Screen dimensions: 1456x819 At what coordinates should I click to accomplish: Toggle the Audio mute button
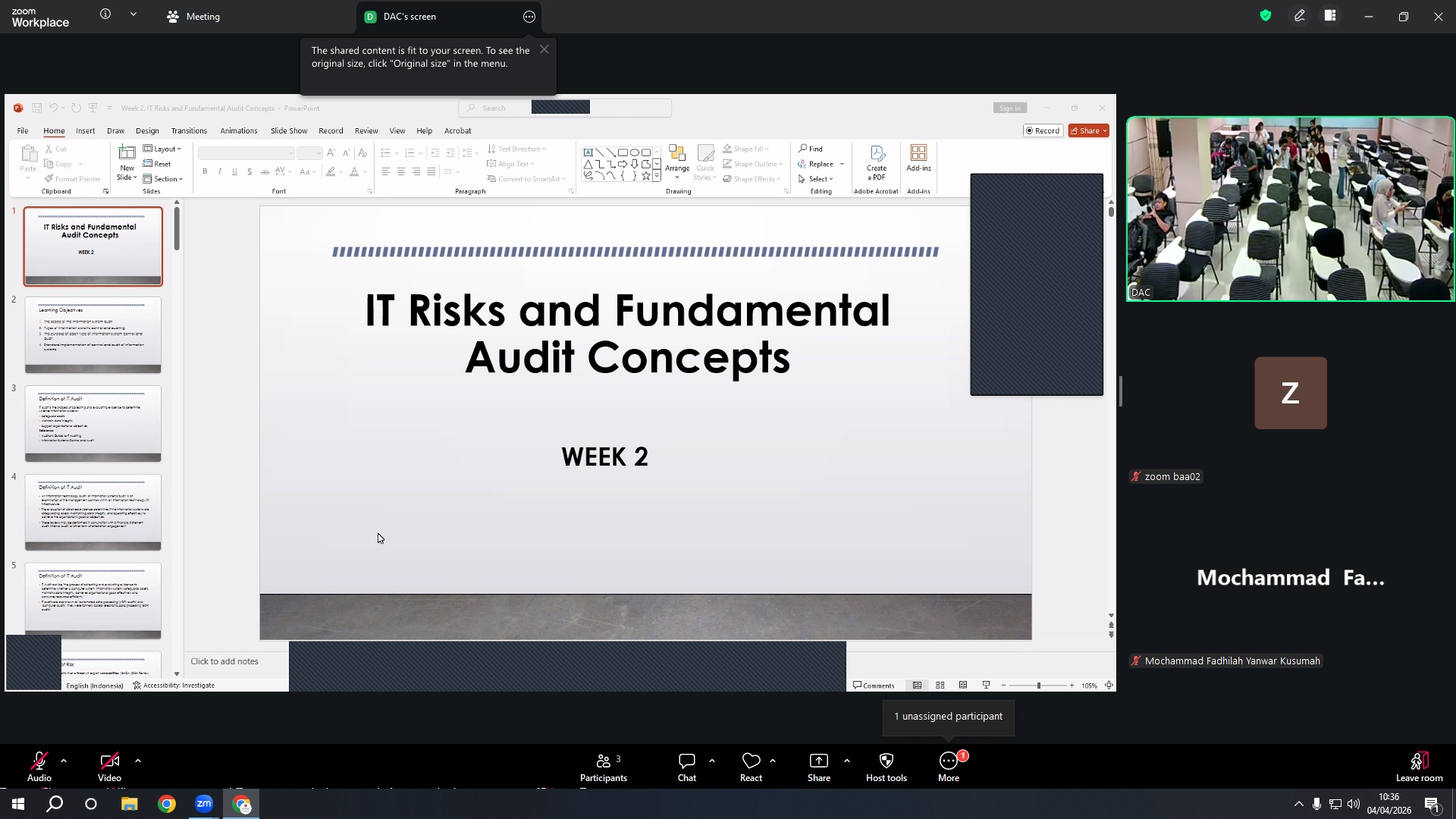point(39,767)
